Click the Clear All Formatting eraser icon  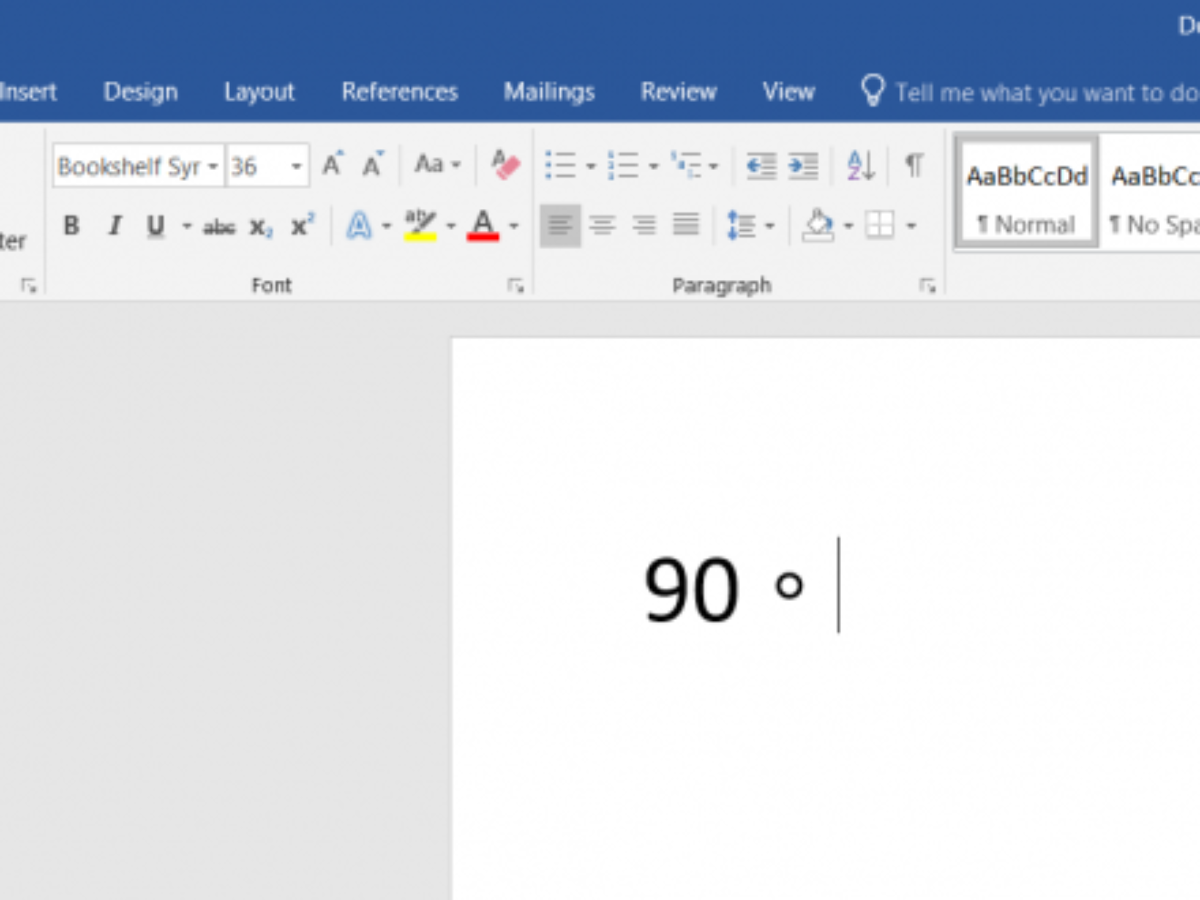click(x=506, y=165)
